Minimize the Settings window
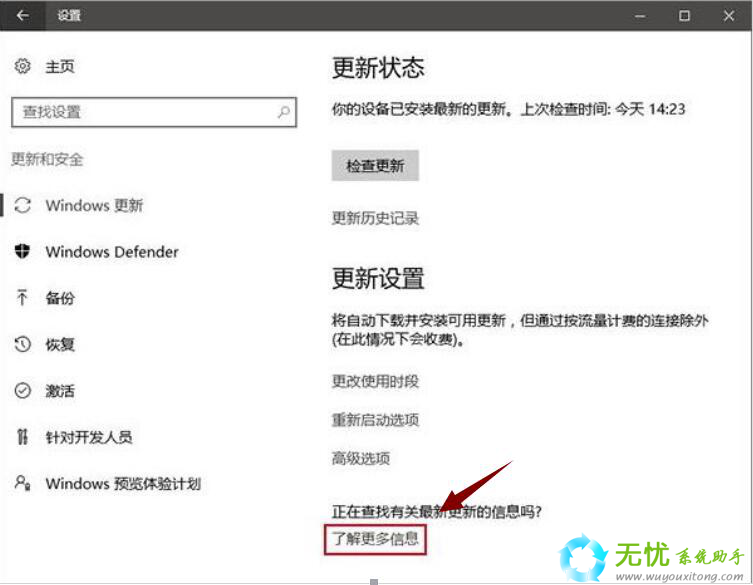Screen dimensions: 753x585 [x=640, y=16]
